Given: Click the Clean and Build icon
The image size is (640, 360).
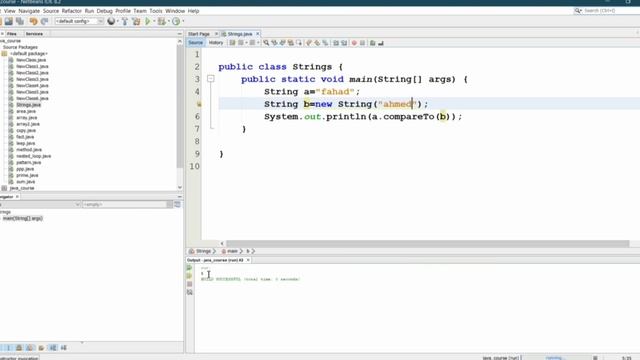Looking at the screenshot, I should [x=136, y=21].
